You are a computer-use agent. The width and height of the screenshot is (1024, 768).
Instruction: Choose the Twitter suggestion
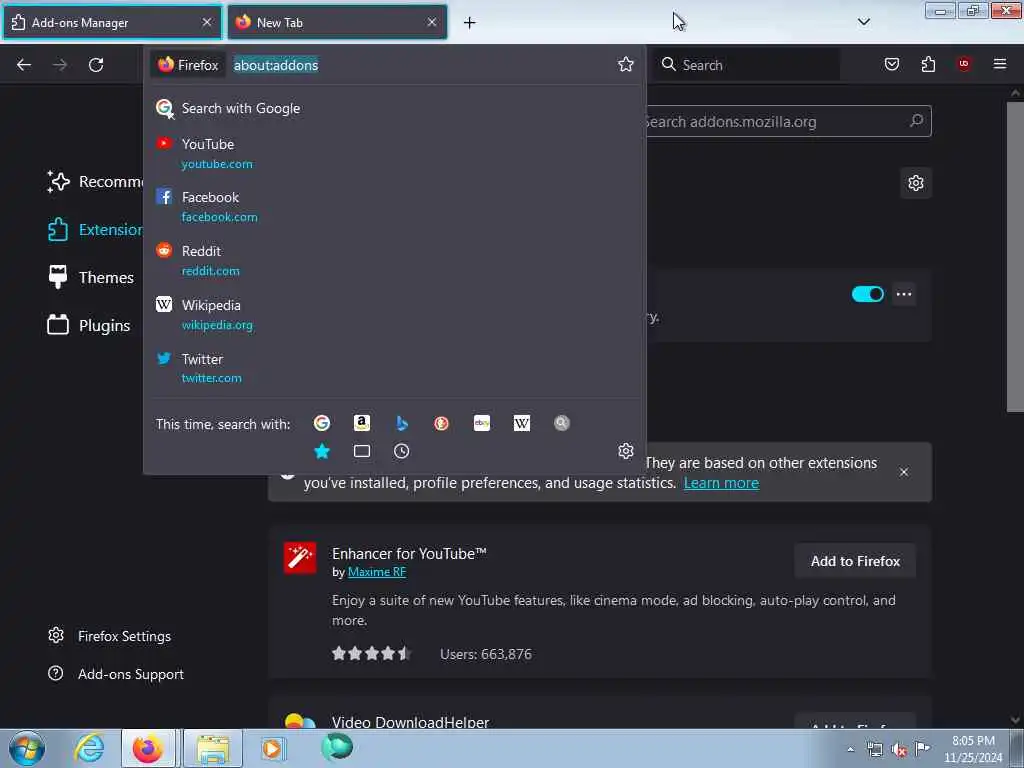[x=394, y=368]
